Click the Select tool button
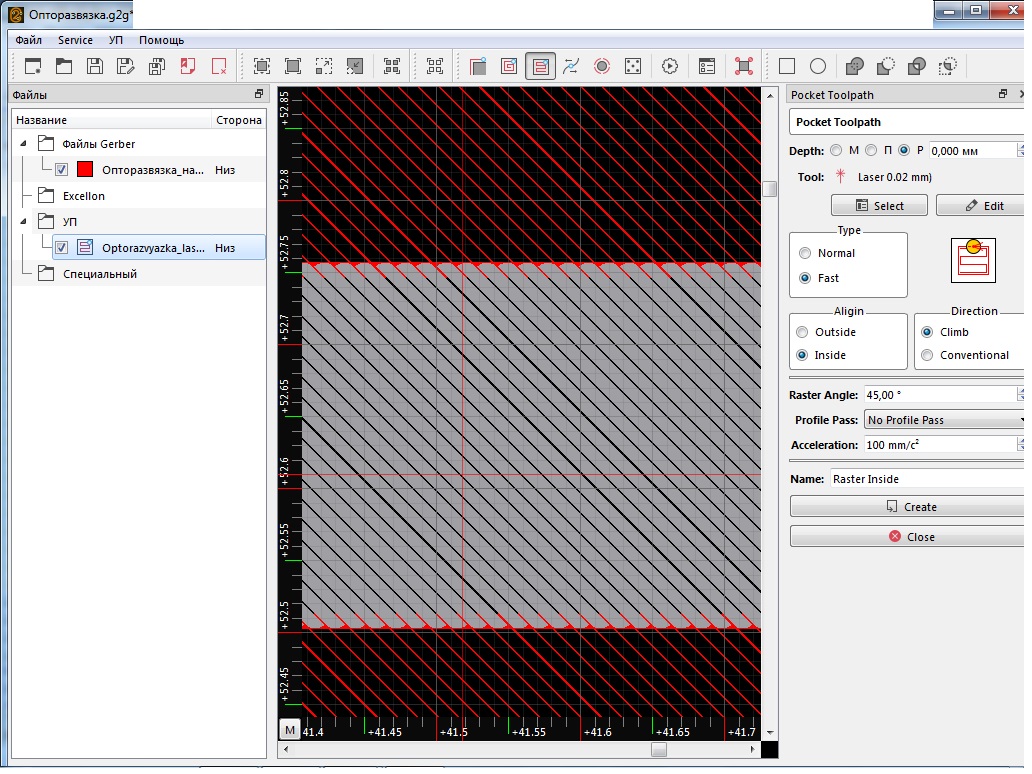The image size is (1032, 774). coord(879,206)
